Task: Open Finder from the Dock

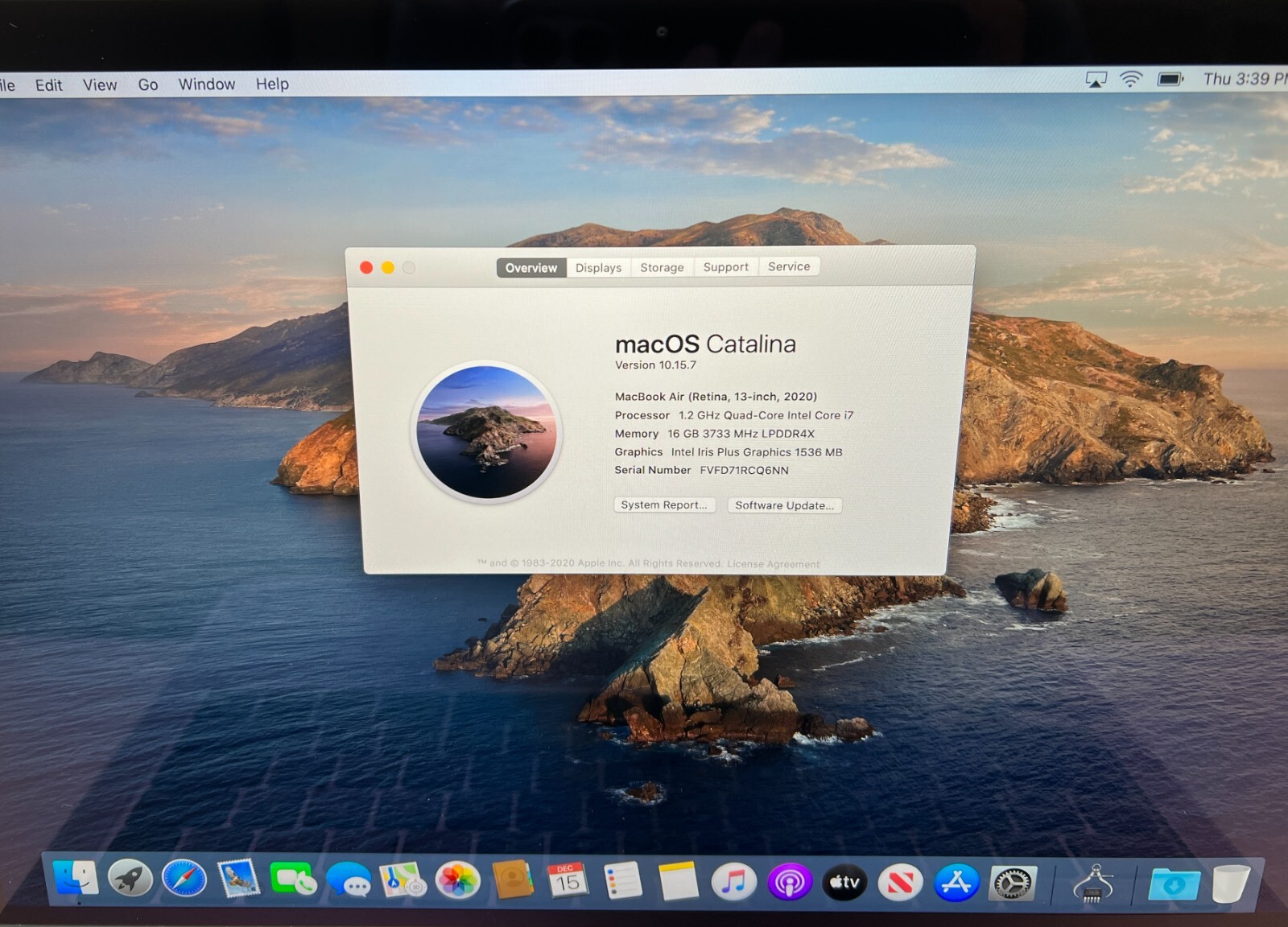Action: 76,879
